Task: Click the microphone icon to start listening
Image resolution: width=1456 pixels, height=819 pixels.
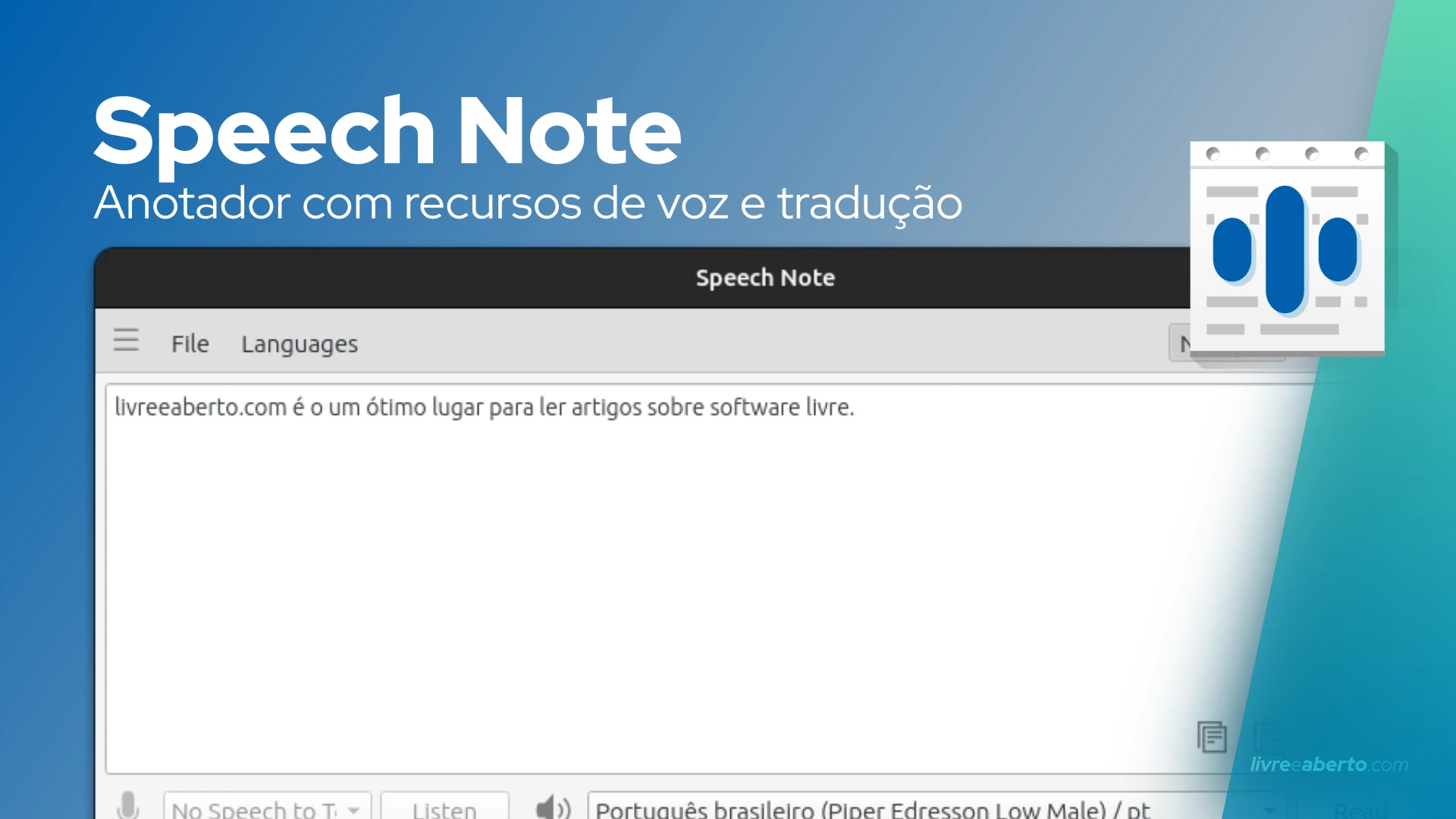Action: (x=128, y=808)
